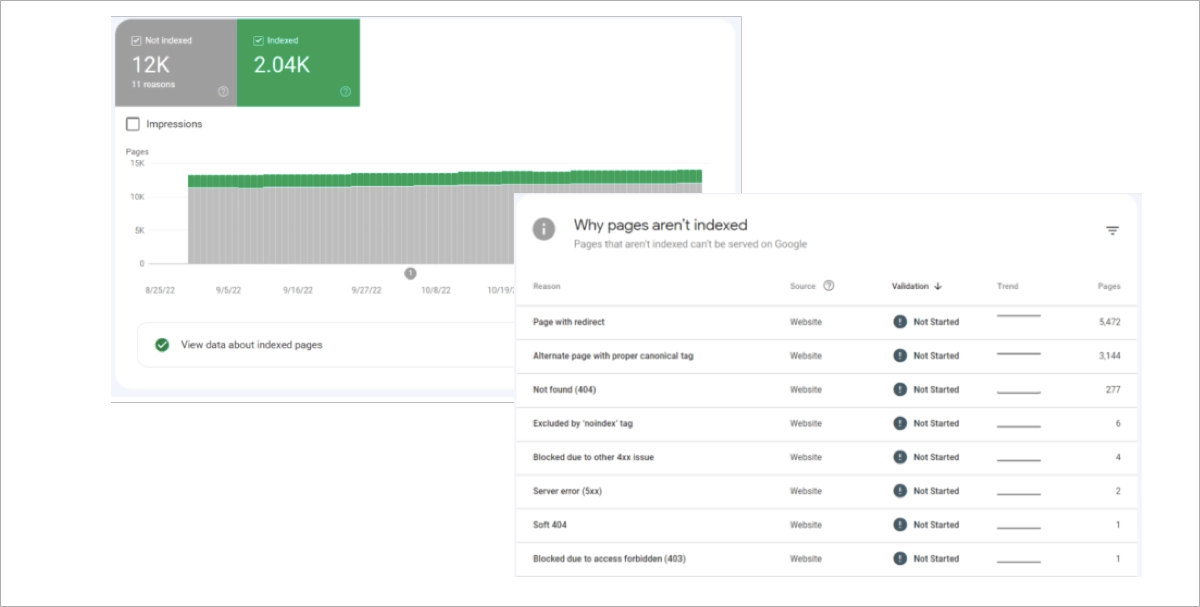Click the help icon beside Source column
This screenshot has width=1200, height=607.
click(x=828, y=286)
